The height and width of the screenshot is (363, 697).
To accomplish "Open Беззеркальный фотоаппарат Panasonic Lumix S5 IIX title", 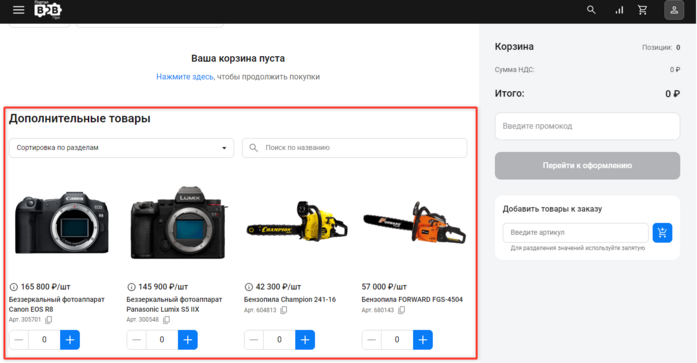I will (x=174, y=304).
